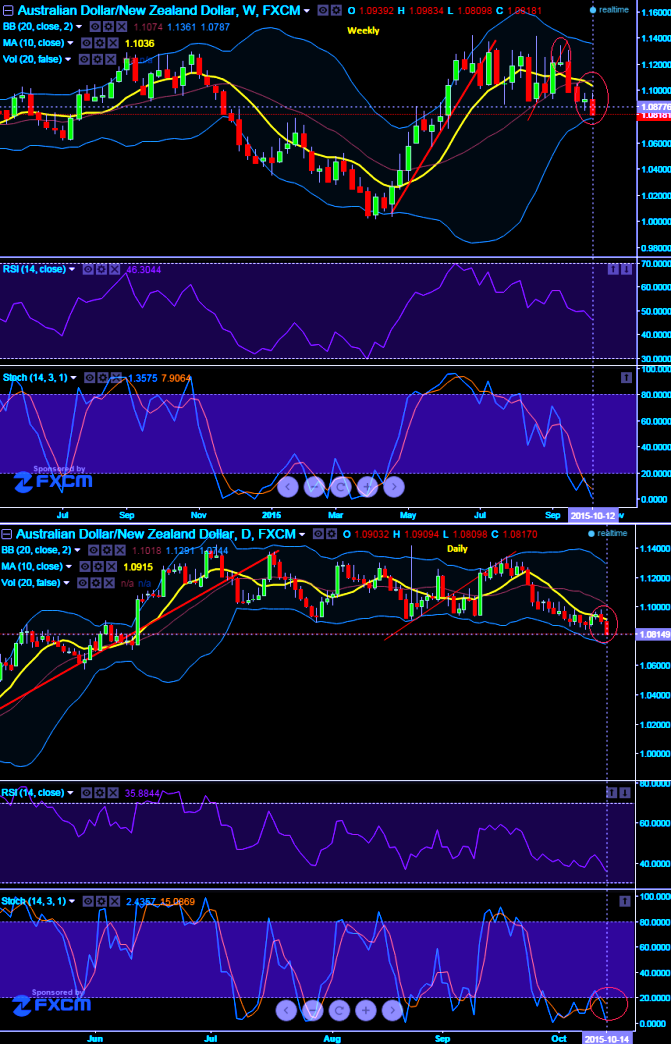Click the 1.08149 price label on daily axis
671x1044 pixels.
coord(652,635)
